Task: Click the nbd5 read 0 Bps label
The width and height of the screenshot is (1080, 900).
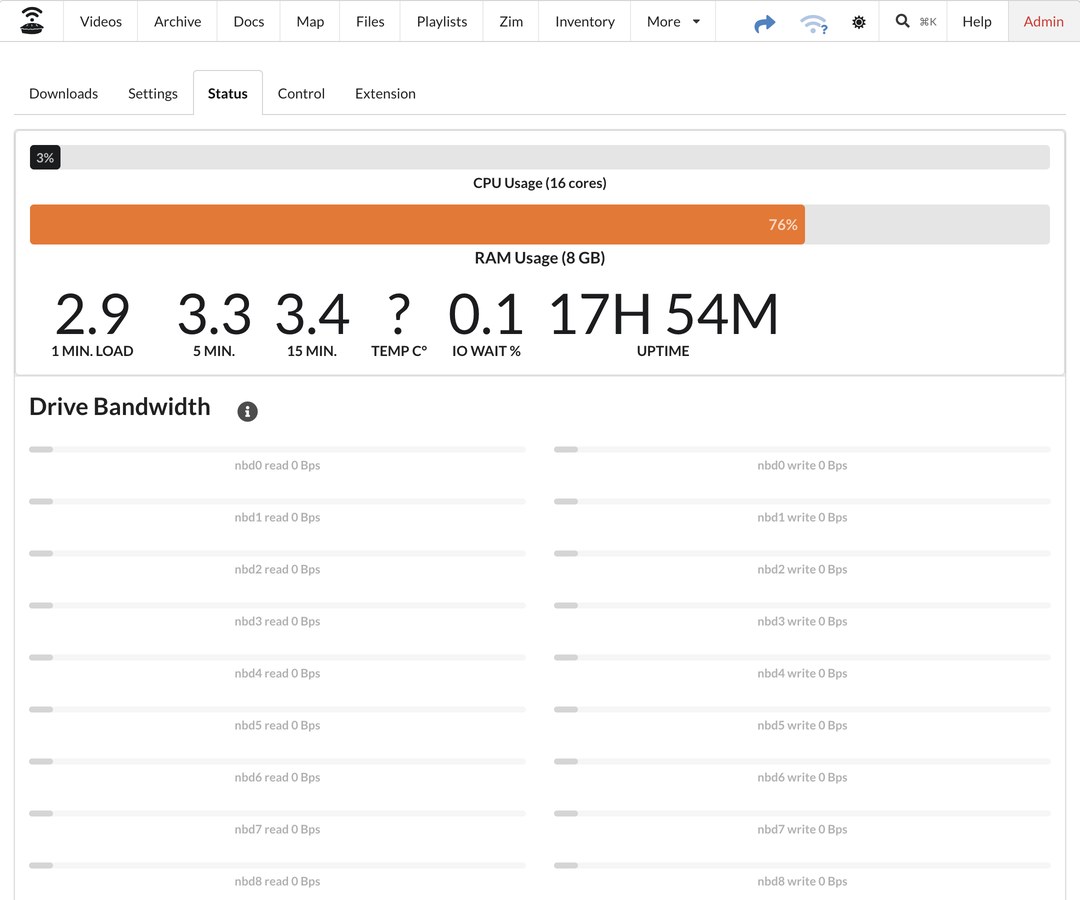Action: [x=277, y=725]
